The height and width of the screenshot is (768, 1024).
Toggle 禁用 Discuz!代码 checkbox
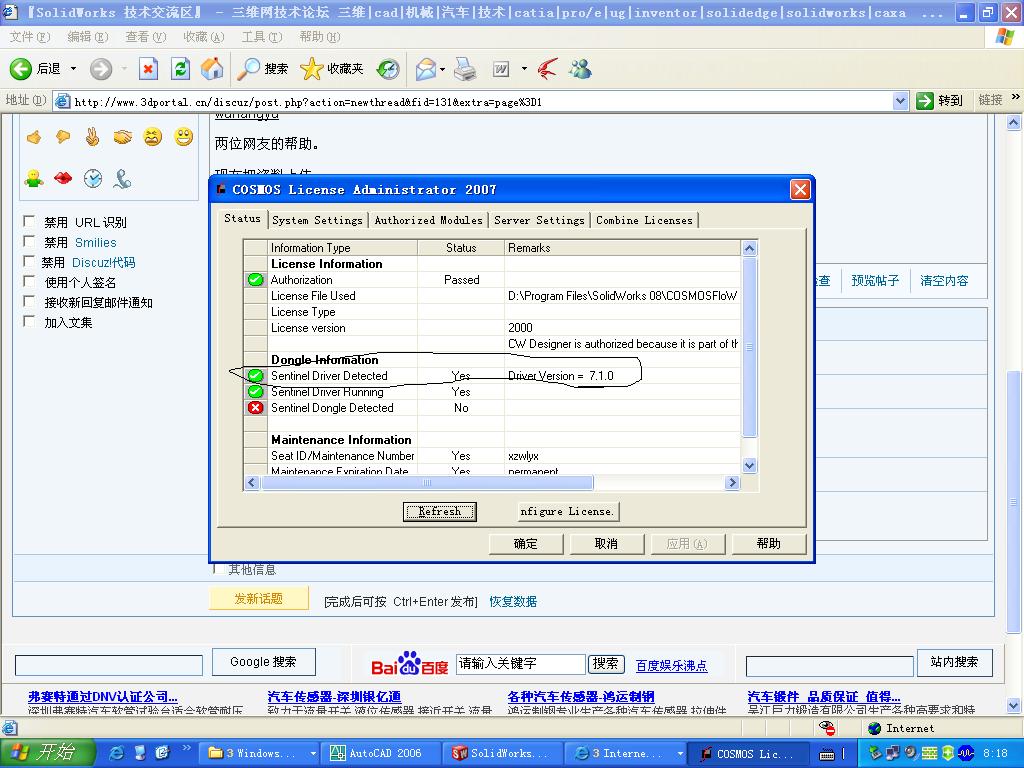pos(29,262)
